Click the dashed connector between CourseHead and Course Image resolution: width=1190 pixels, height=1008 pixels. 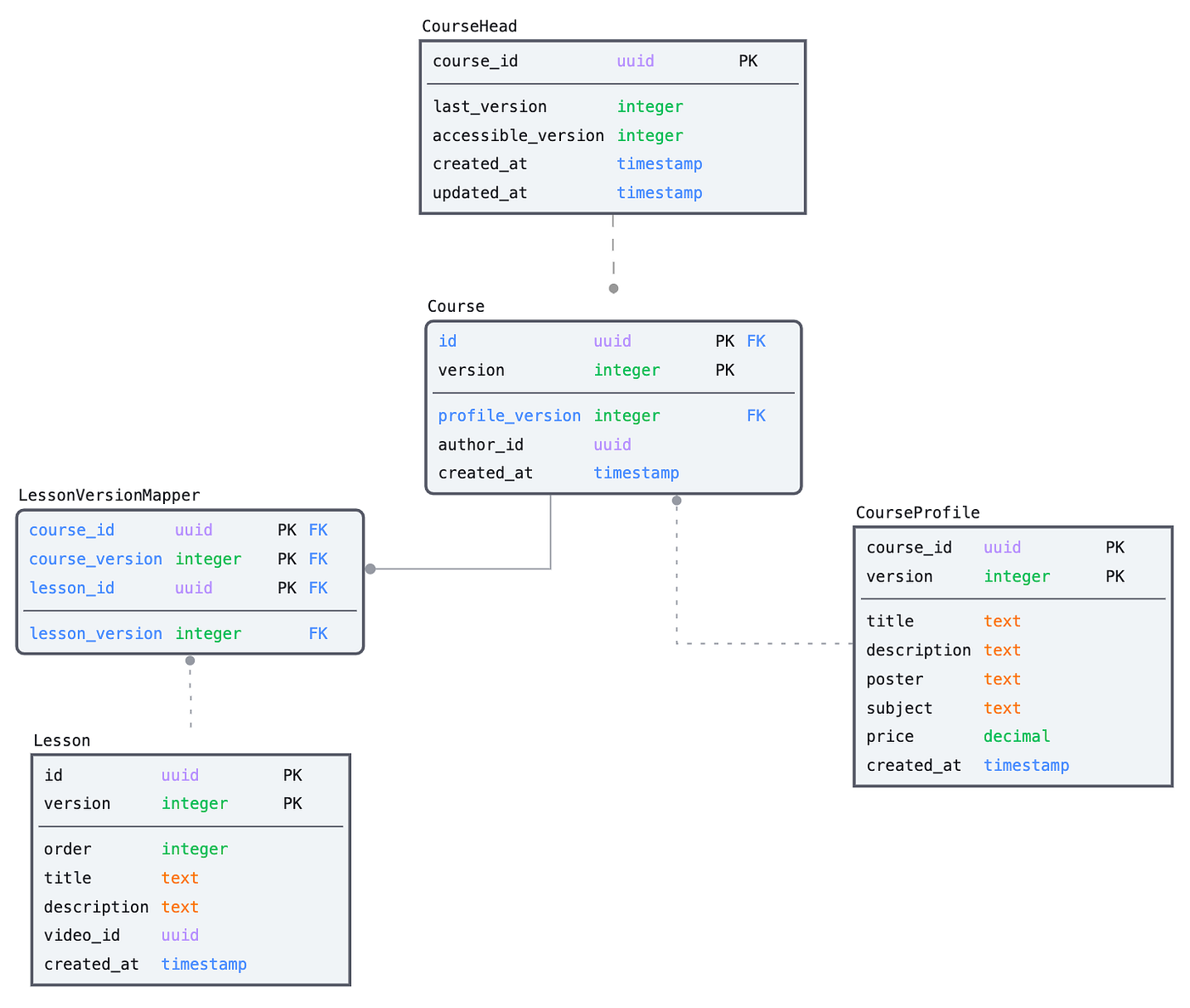(x=613, y=251)
